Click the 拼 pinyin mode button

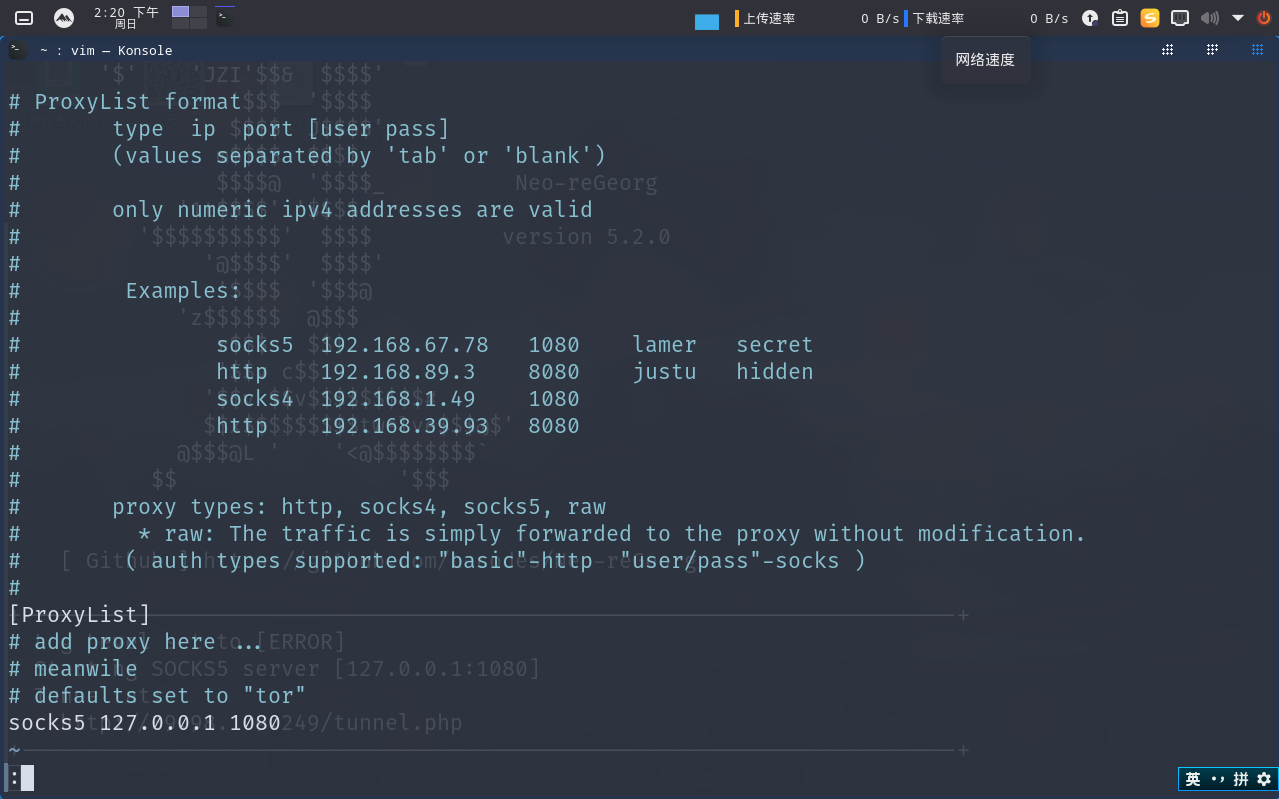(x=1241, y=779)
